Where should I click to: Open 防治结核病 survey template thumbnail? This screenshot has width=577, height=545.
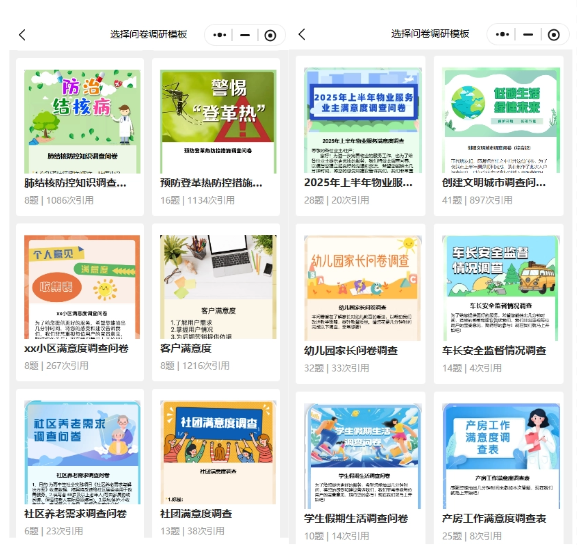click(x=82, y=122)
